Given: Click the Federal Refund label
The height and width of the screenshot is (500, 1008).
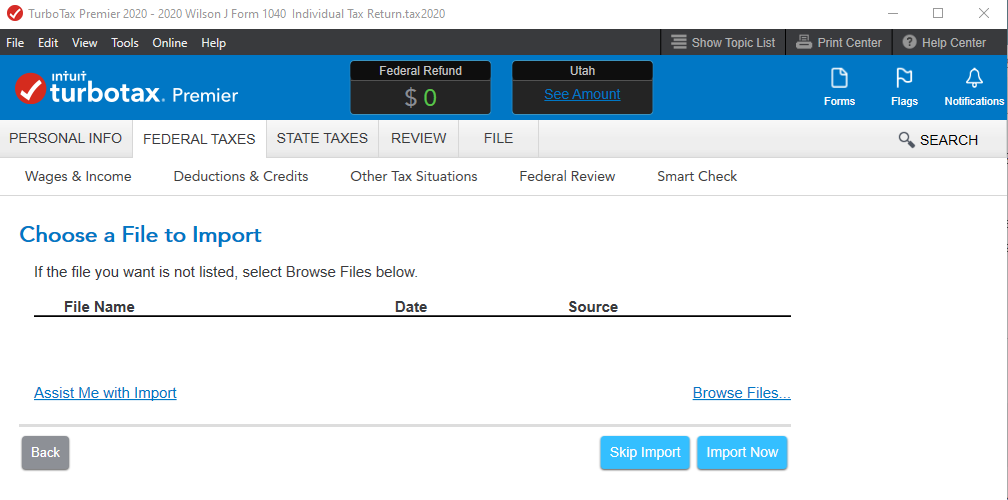Looking at the screenshot, I should point(420,71).
